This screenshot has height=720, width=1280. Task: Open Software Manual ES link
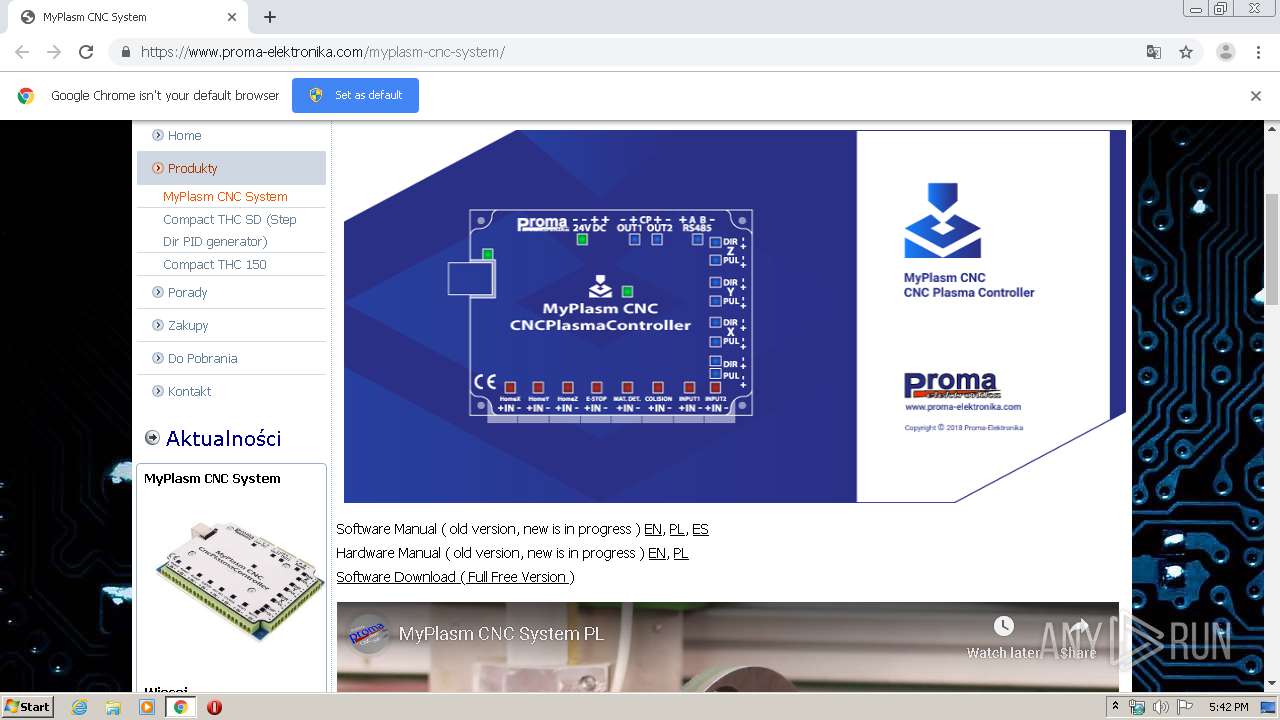(x=700, y=529)
